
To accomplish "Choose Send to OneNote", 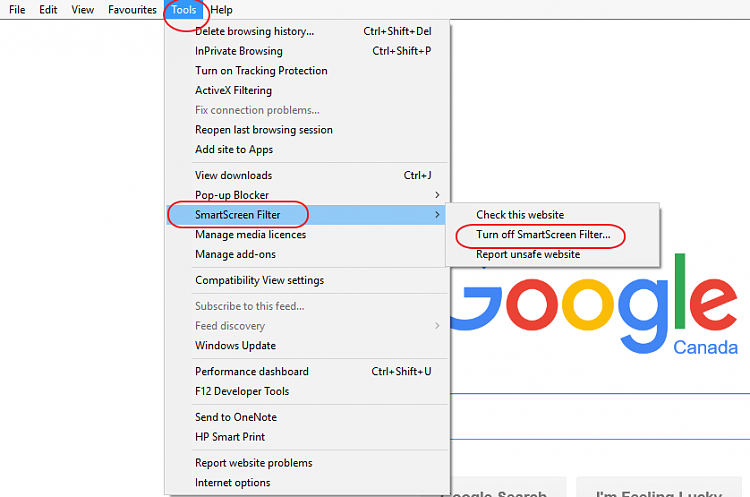I will click(x=306, y=417).
